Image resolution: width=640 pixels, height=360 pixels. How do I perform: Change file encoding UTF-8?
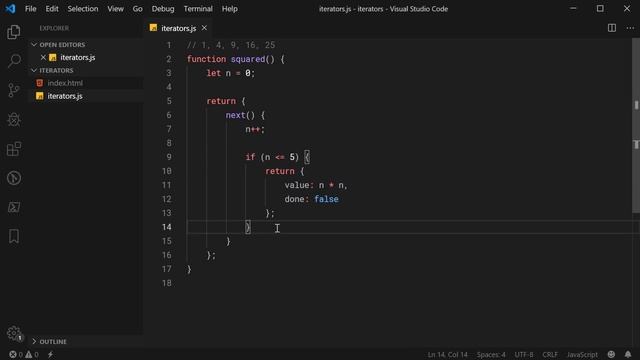(524, 354)
